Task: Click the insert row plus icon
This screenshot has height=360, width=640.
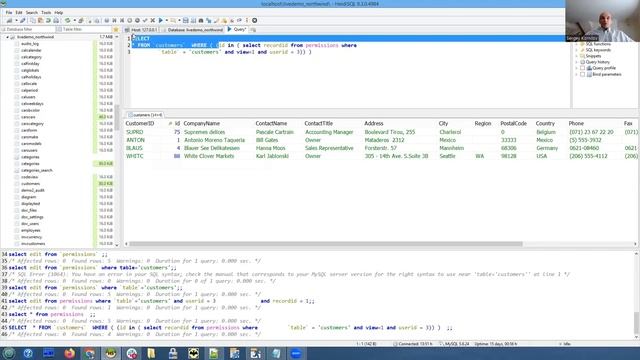Action: tap(130, 20)
